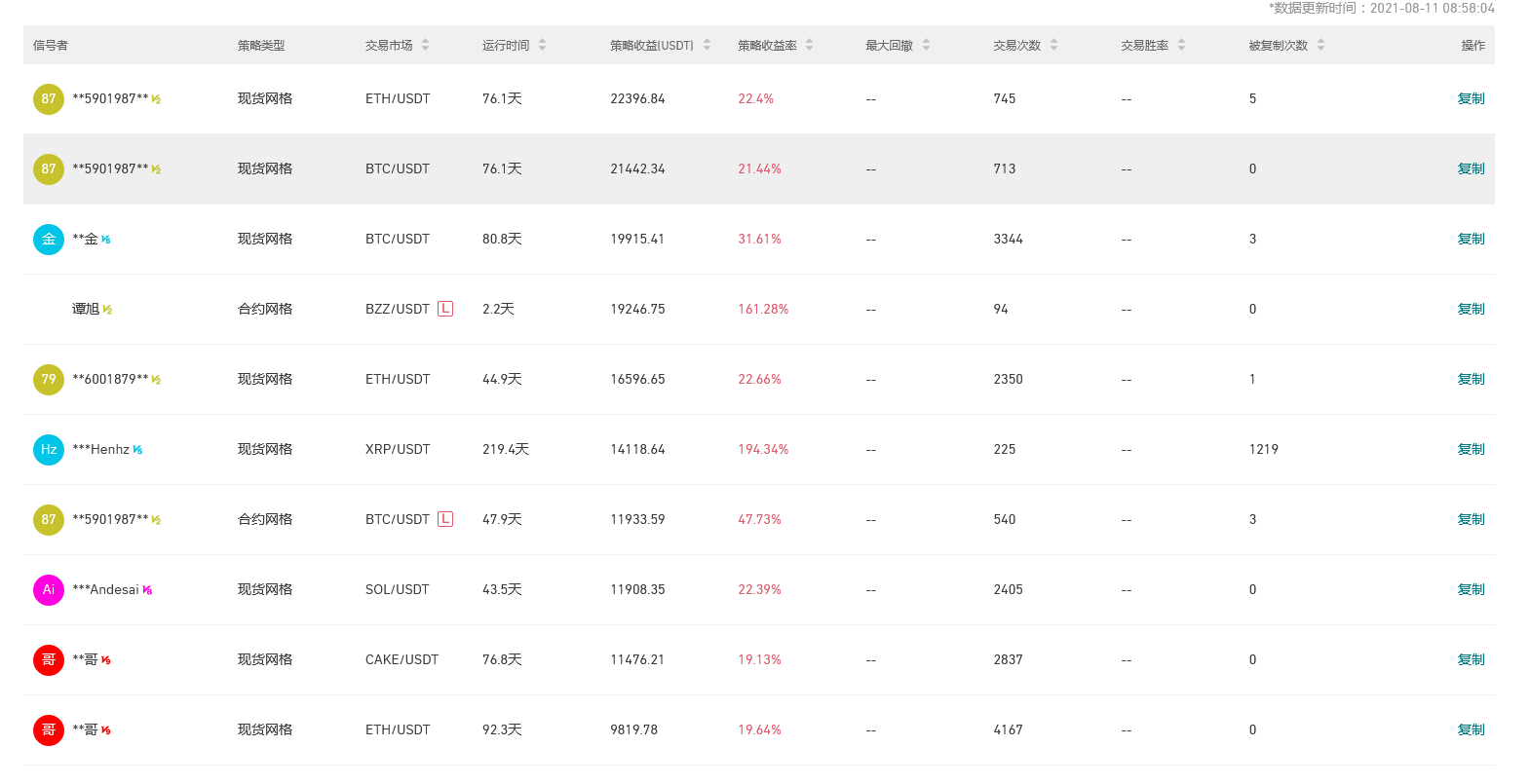The width and height of the screenshot is (1530, 784).
Task: Click the 策略类型 column header
Action: tap(261, 46)
